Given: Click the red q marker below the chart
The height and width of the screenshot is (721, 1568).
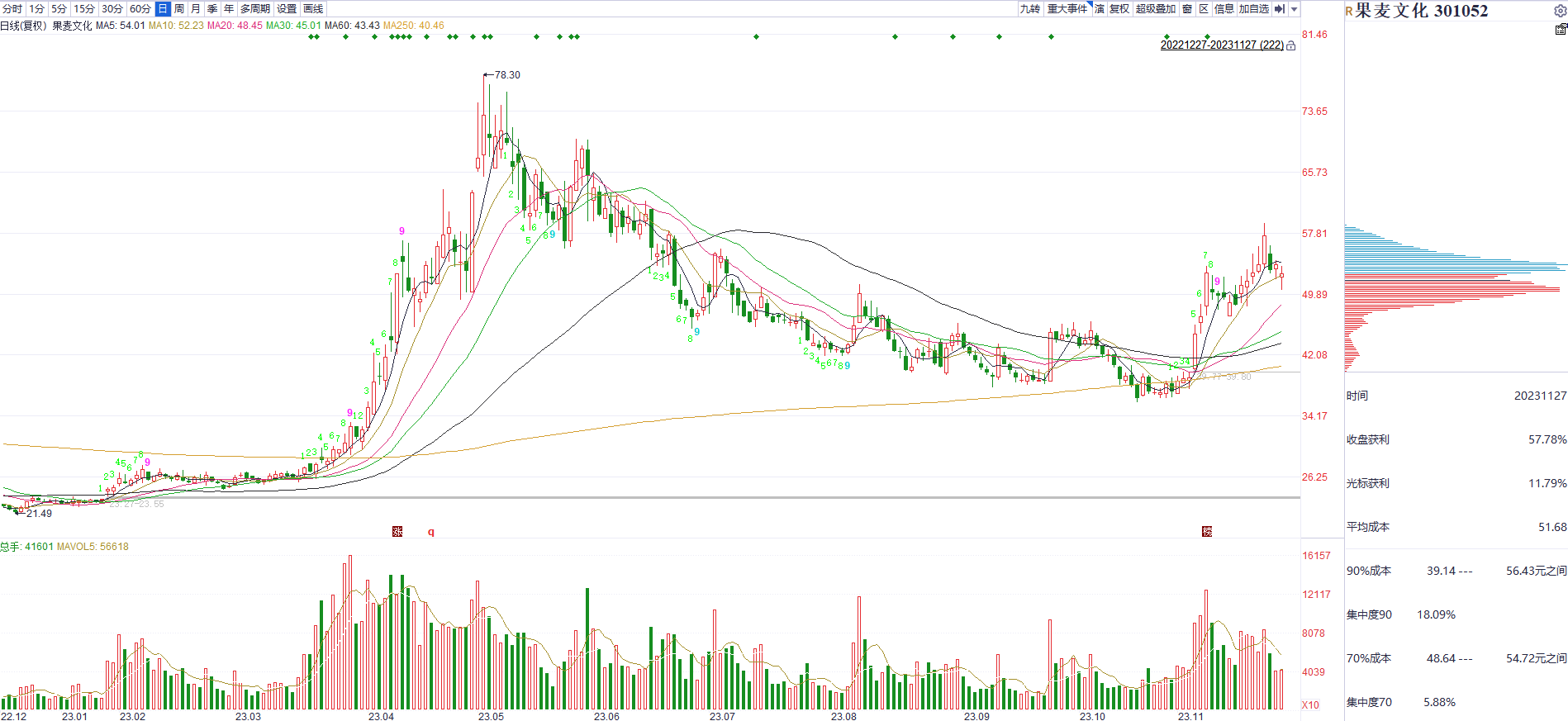Looking at the screenshot, I should [430, 531].
